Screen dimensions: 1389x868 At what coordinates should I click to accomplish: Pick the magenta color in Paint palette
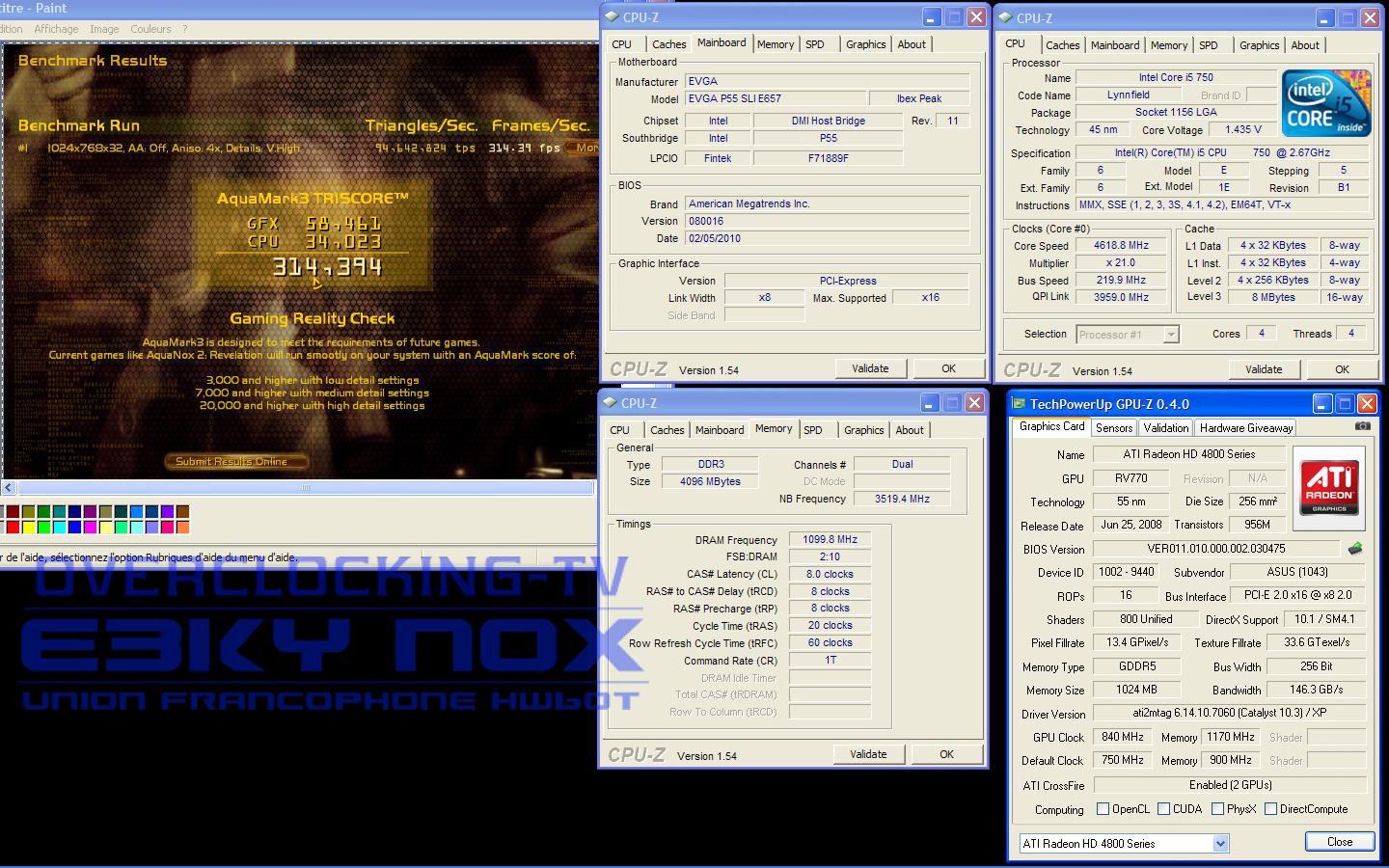(91, 527)
